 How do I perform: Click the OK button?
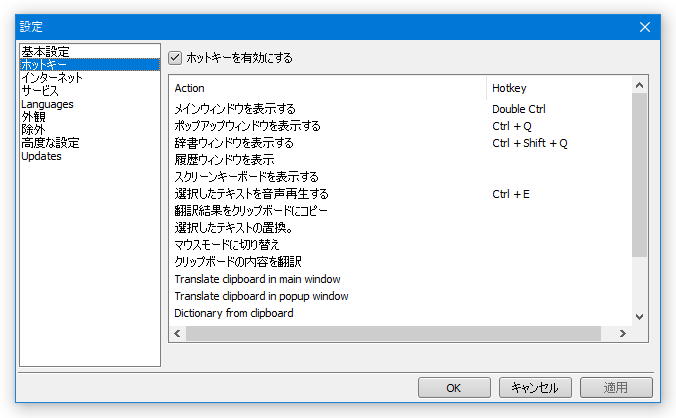[x=454, y=388]
